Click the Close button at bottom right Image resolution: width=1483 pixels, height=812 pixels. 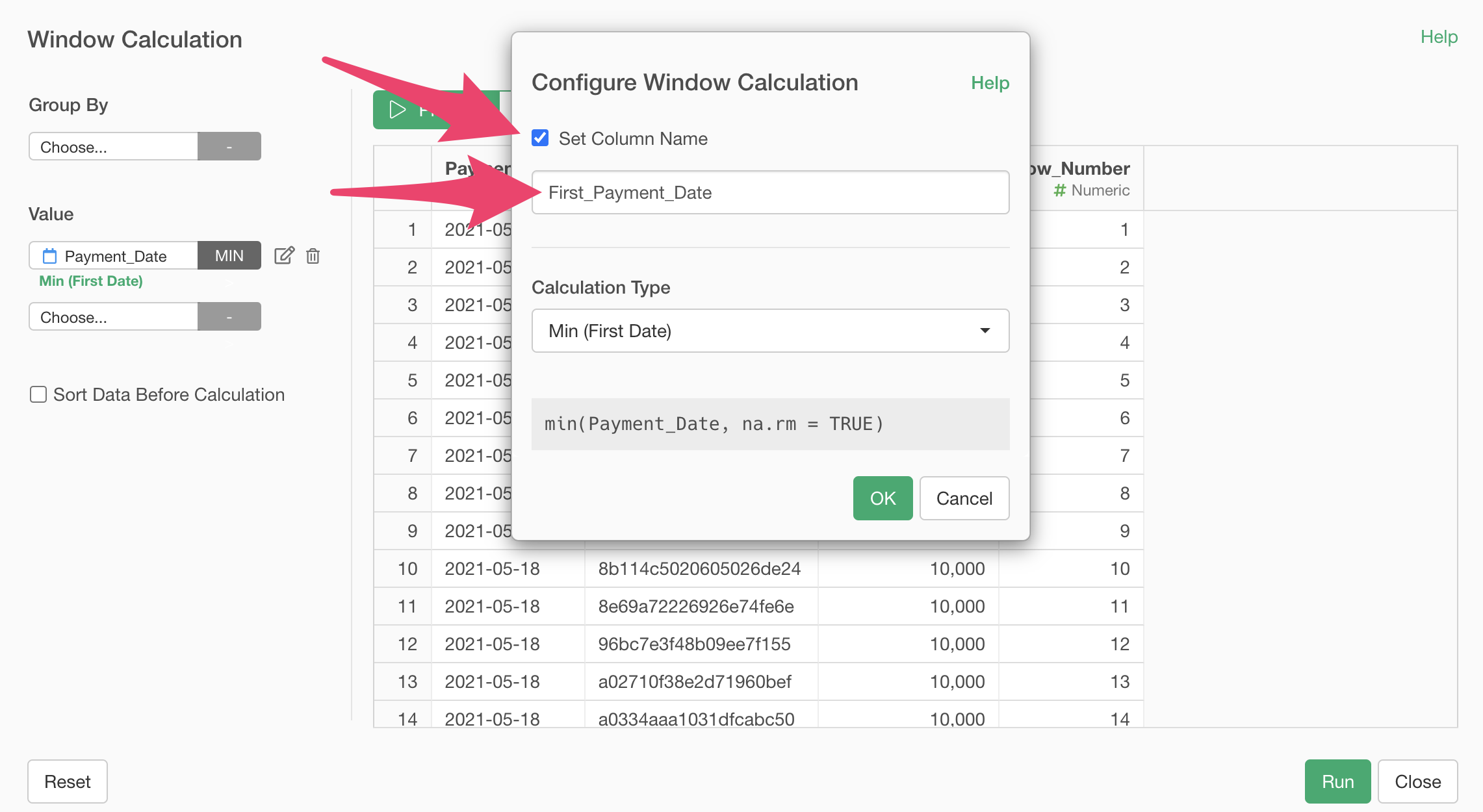[1417, 781]
